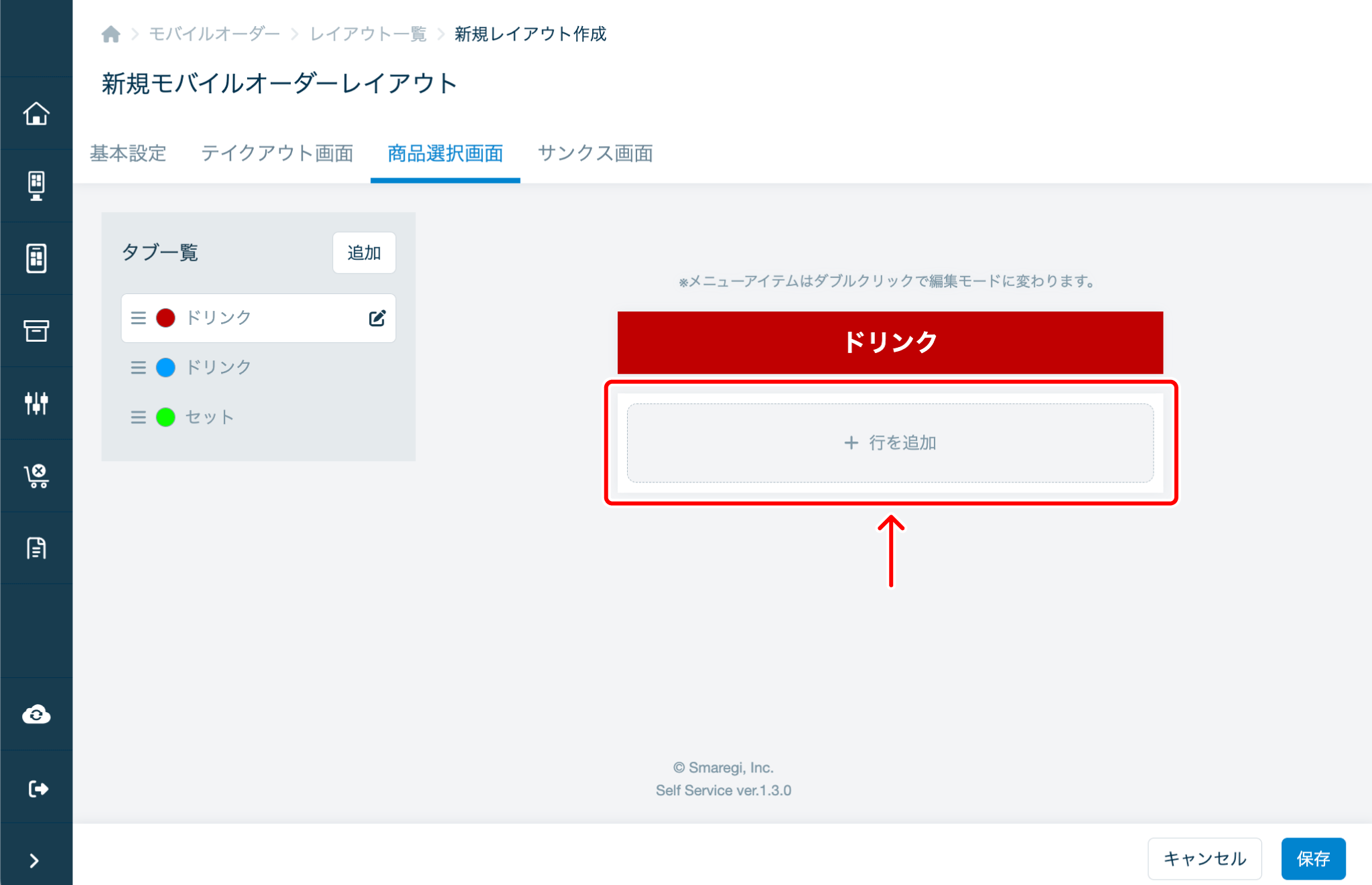Click the blue ドリンク color circle
This screenshot has width=1372, height=885.
tap(165, 367)
